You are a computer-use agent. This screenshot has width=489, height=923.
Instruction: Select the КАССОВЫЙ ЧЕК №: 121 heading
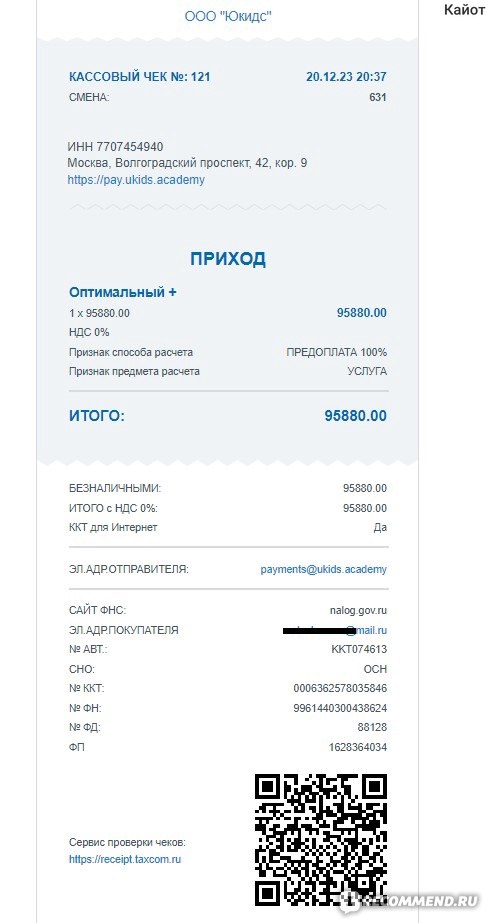pyautogui.click(x=139, y=77)
